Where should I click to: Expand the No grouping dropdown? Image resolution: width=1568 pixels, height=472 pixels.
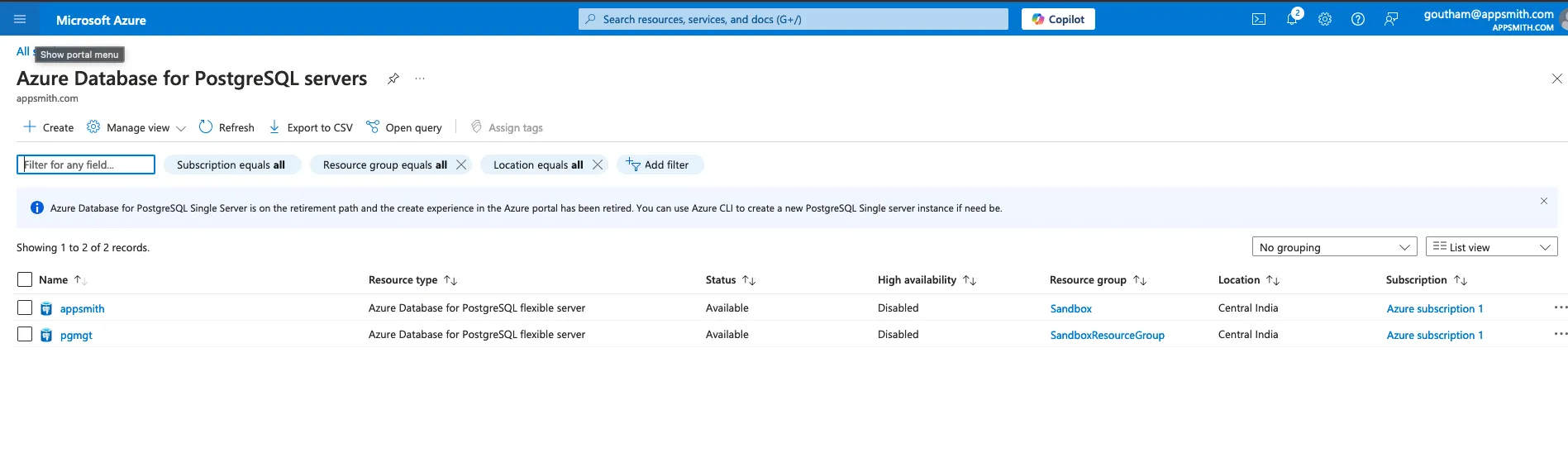[x=1334, y=247]
